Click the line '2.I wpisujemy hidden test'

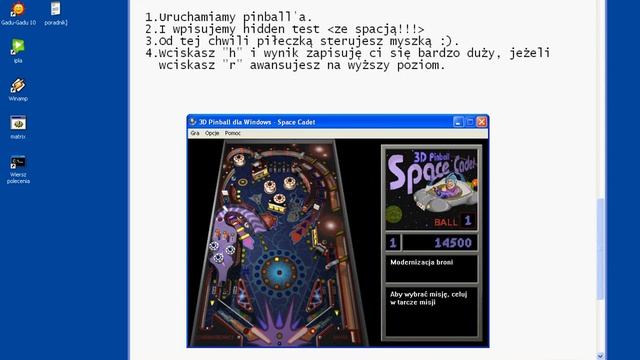284,29
